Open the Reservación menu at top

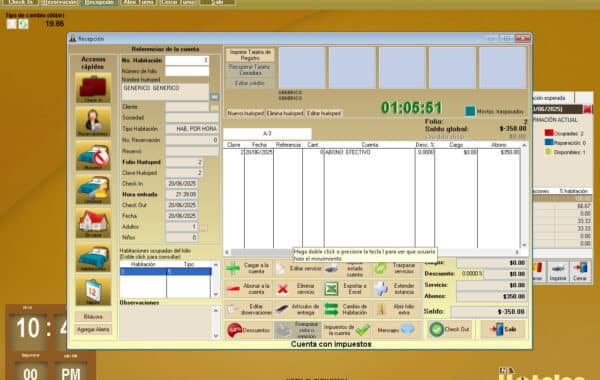(59, 2)
